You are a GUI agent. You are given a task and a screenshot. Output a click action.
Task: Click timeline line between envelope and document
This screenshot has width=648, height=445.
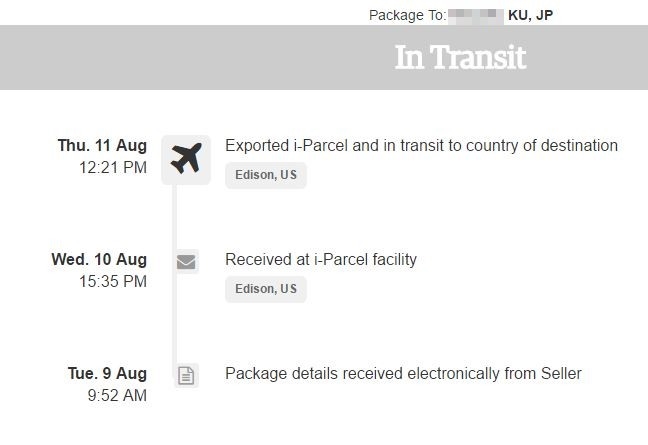click(174, 318)
